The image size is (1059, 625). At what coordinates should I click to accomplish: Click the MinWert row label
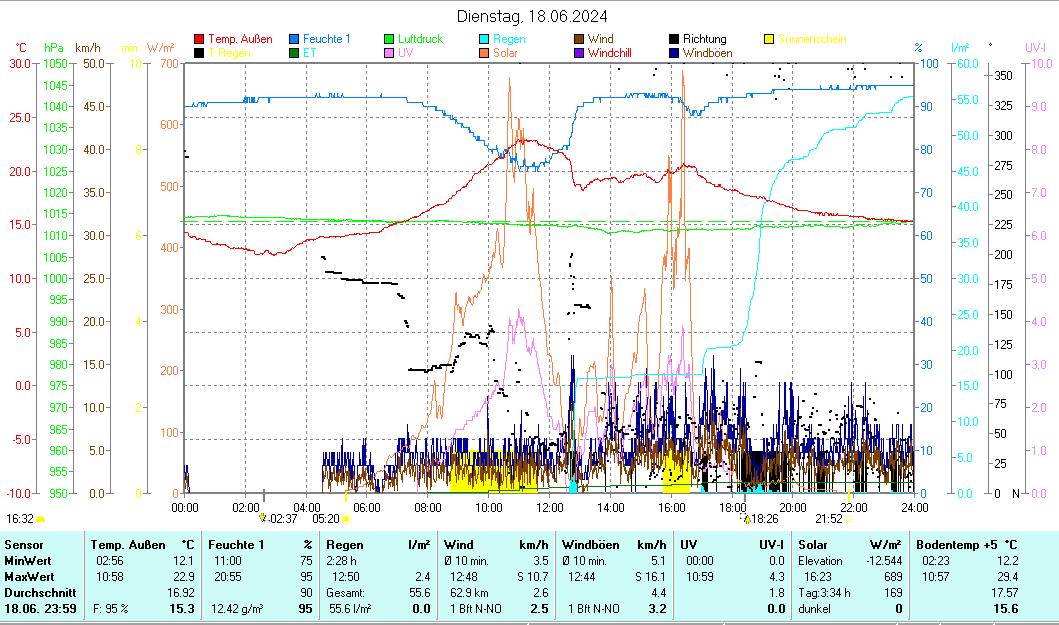point(28,561)
